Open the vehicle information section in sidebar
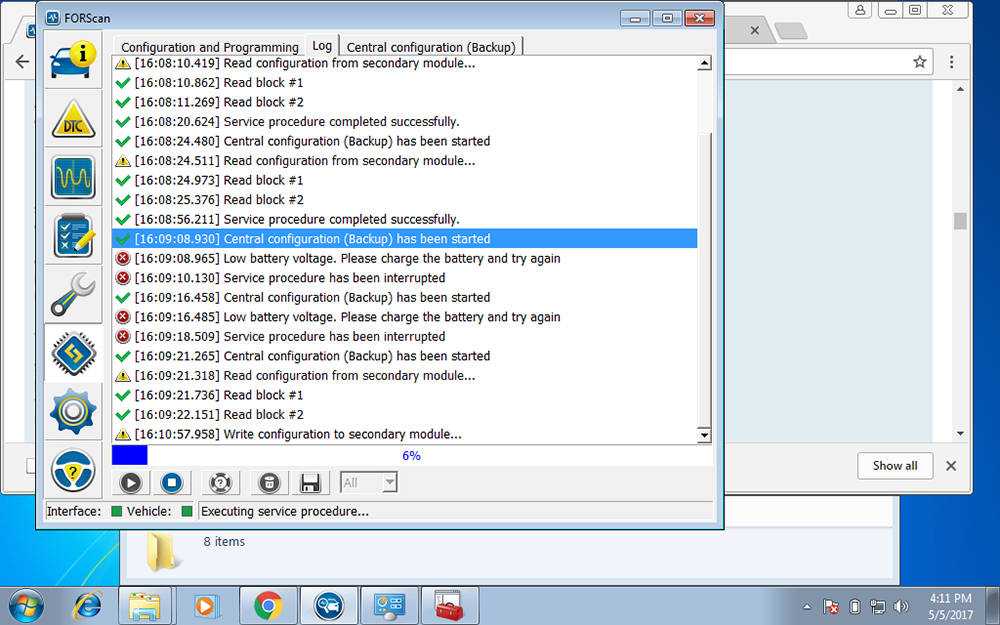This screenshot has height=625, width=1000. pos(73,59)
